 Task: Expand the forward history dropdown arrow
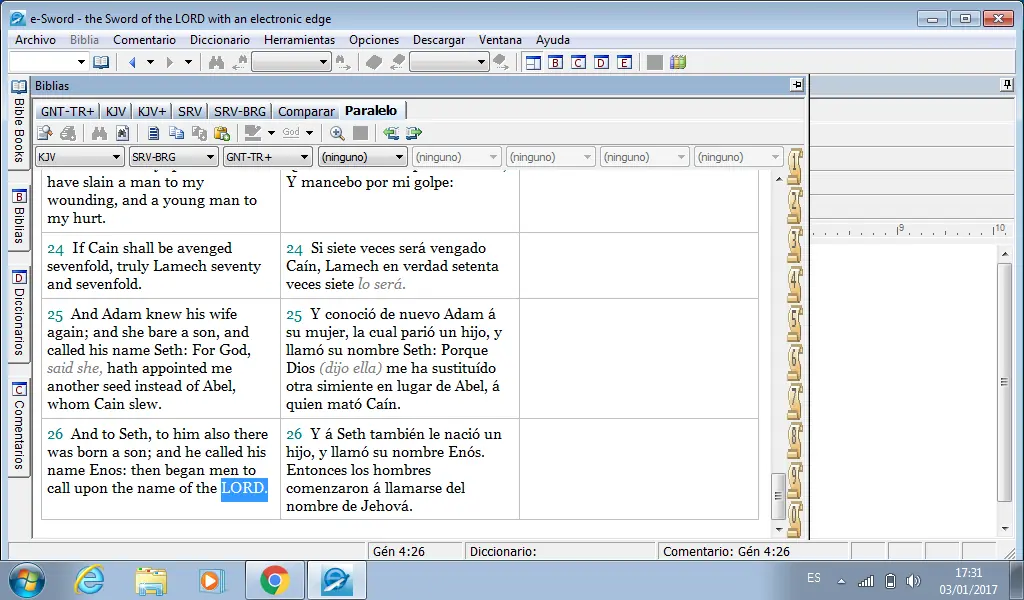click(188, 63)
